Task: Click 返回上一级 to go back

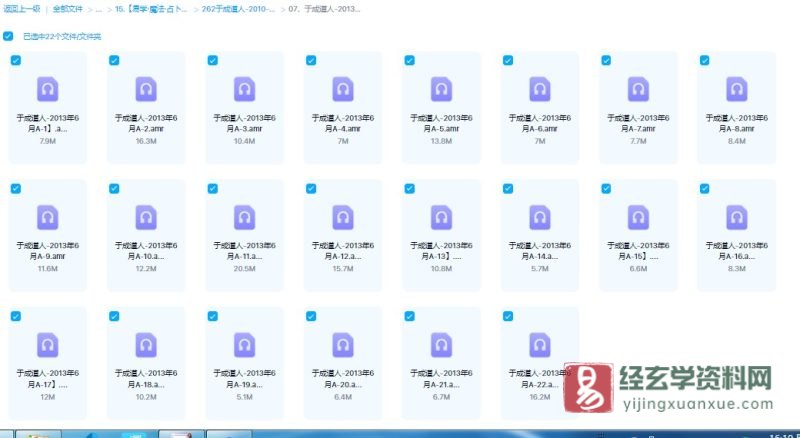Action: click(21, 8)
